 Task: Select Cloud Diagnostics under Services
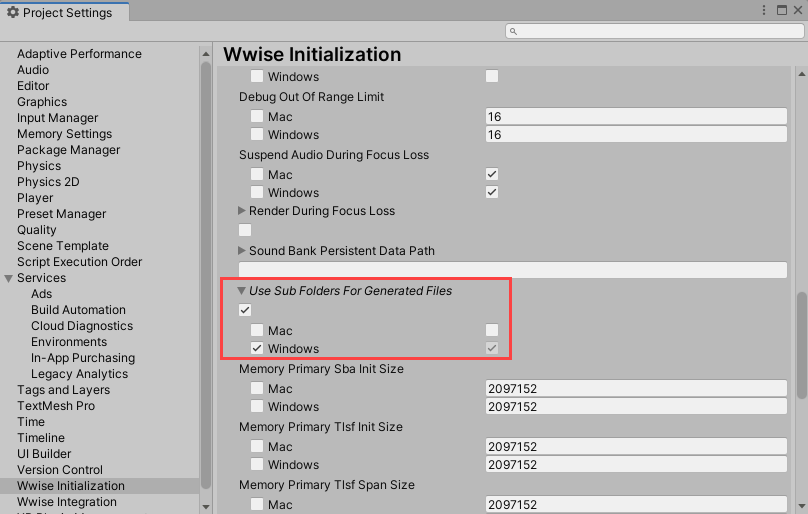81,326
